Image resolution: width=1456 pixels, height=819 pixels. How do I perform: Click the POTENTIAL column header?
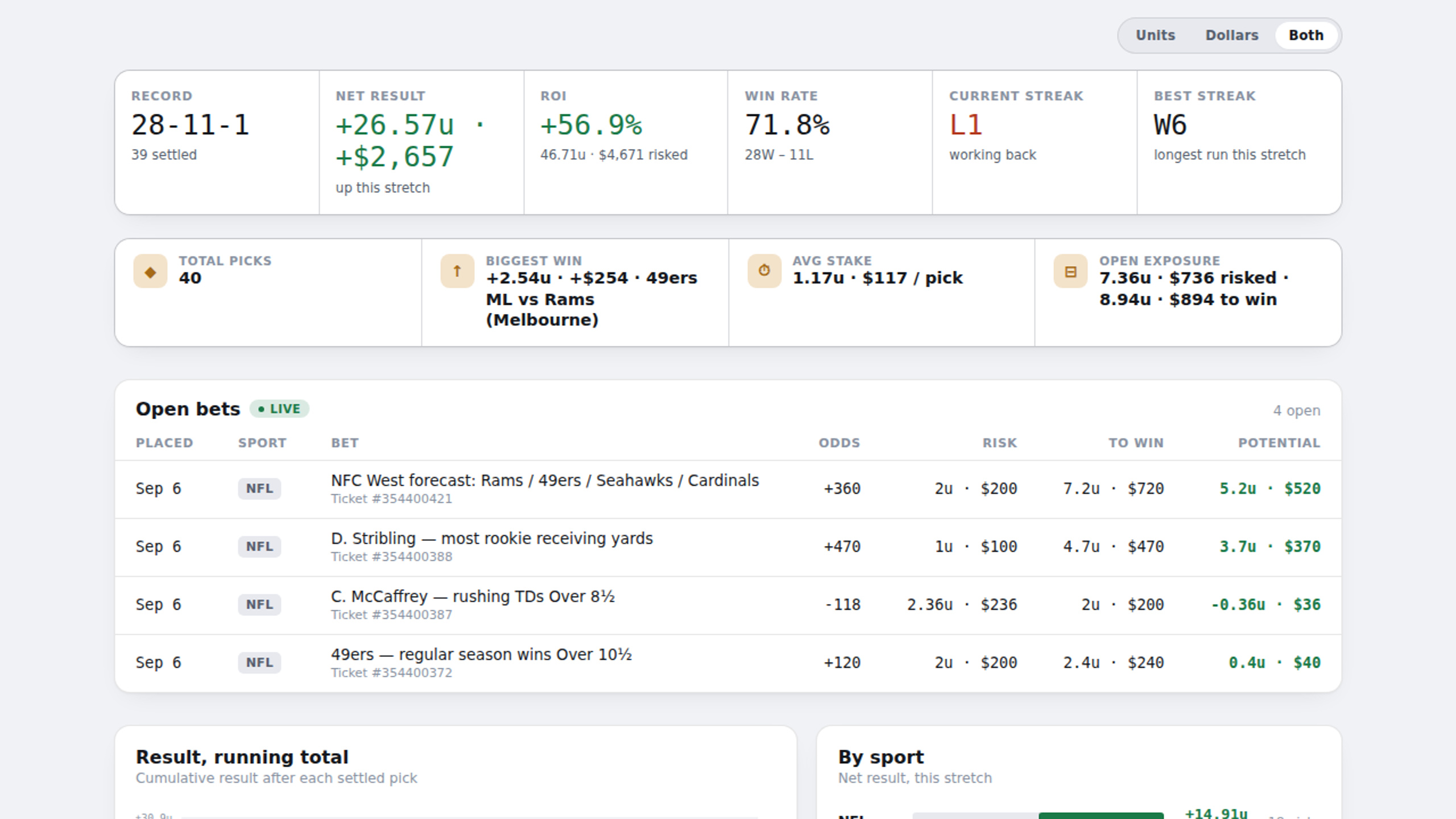coord(1280,443)
